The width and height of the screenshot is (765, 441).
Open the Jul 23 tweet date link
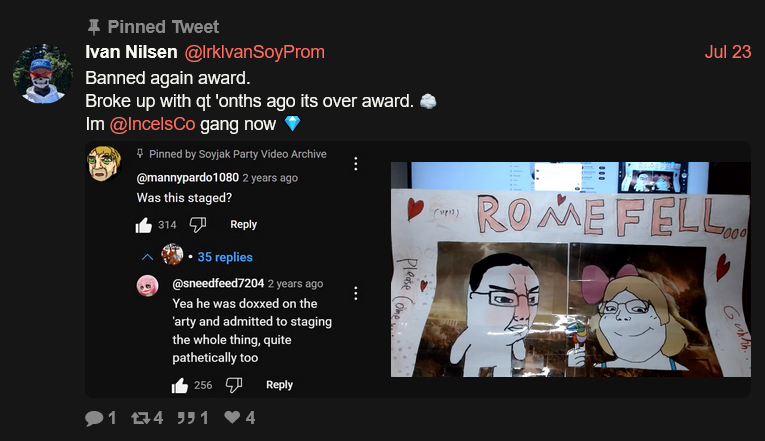[x=727, y=52]
